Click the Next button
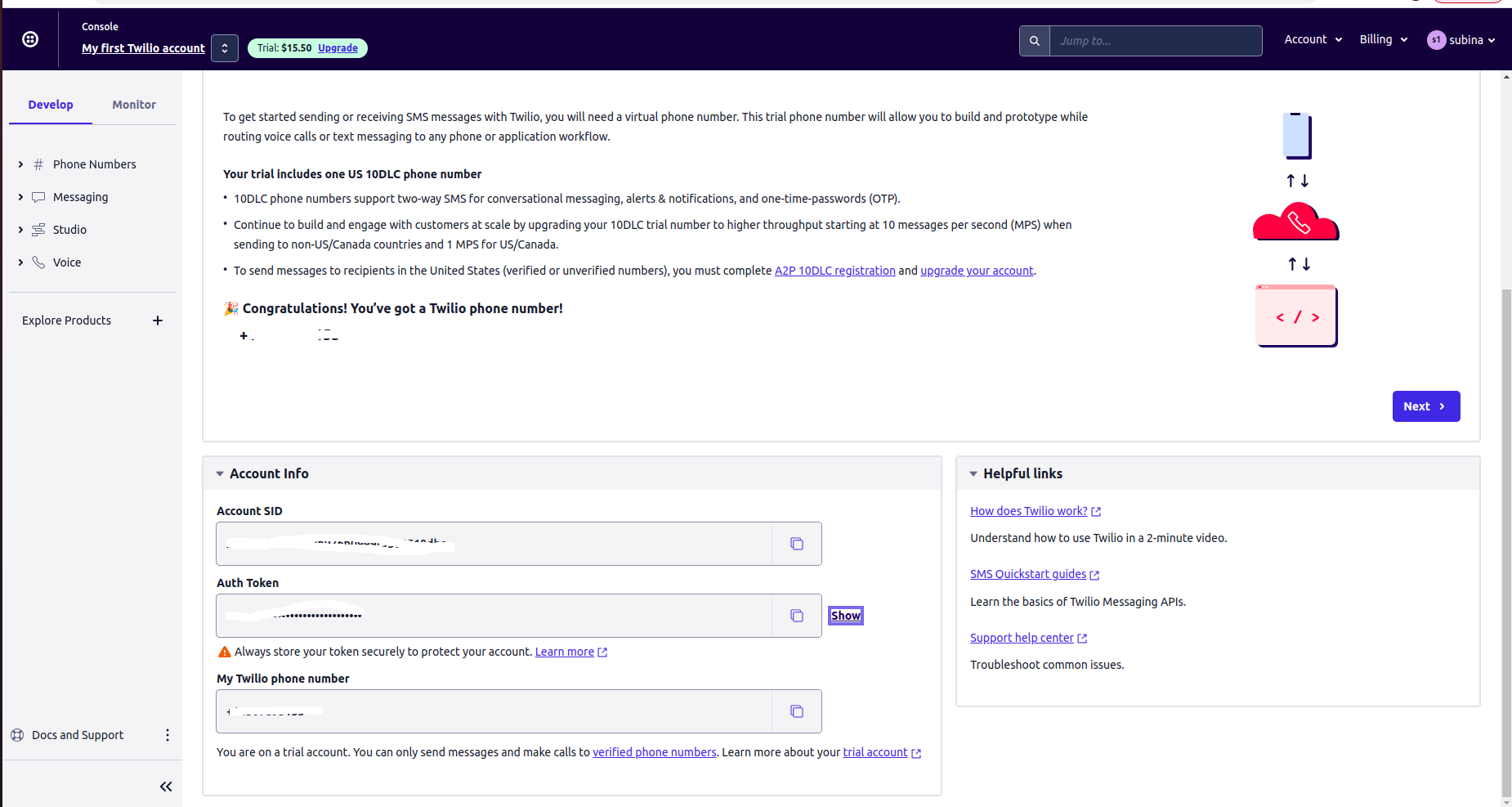The height and width of the screenshot is (807, 1512). [1425, 406]
